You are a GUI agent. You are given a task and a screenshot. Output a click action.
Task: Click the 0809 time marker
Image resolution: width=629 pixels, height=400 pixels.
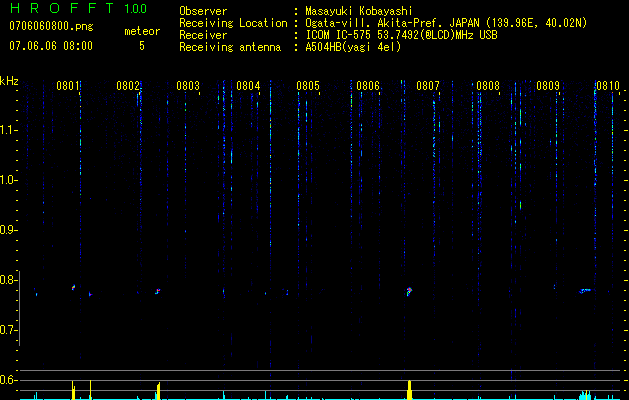(x=548, y=86)
